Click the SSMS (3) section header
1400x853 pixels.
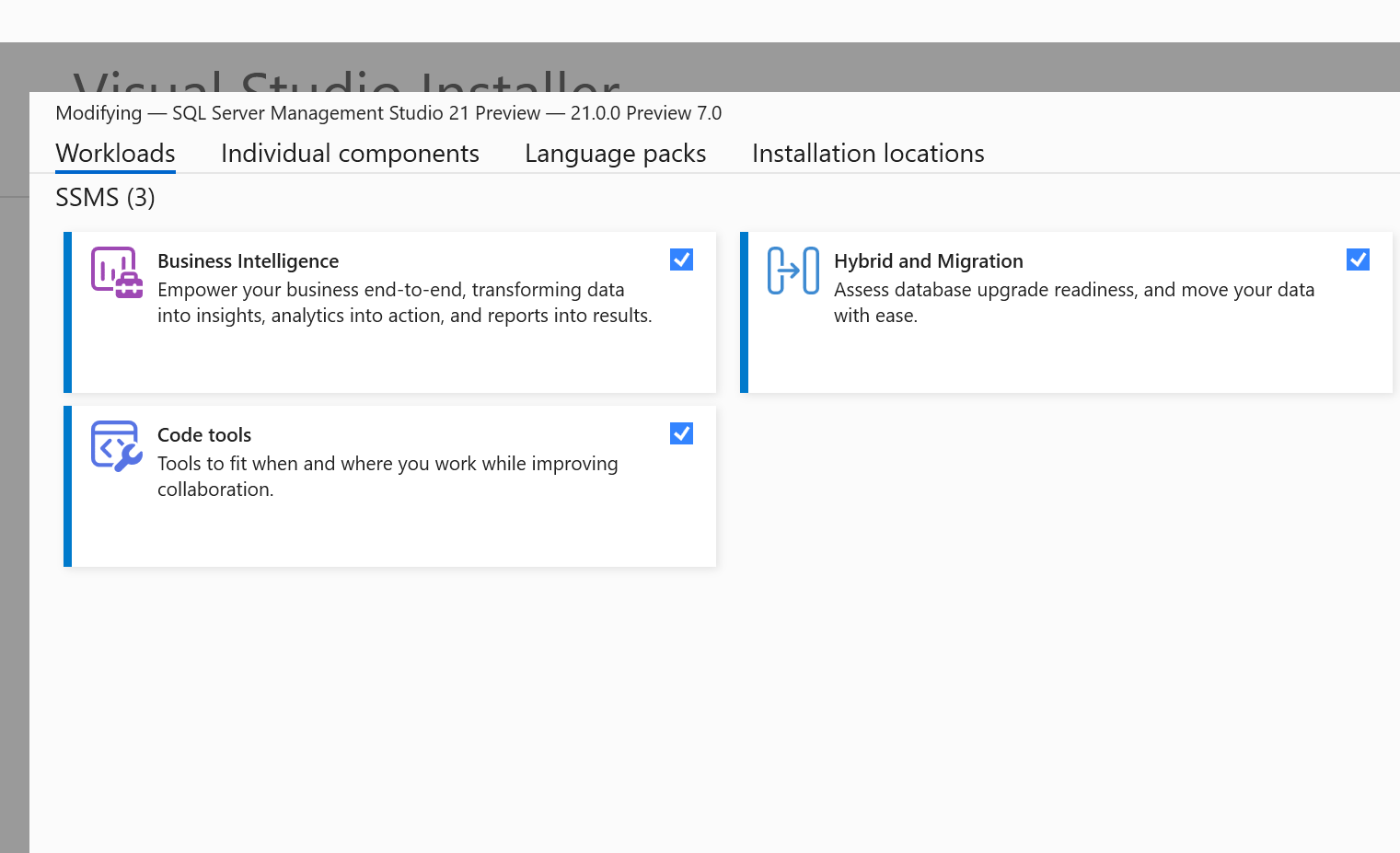(x=105, y=197)
